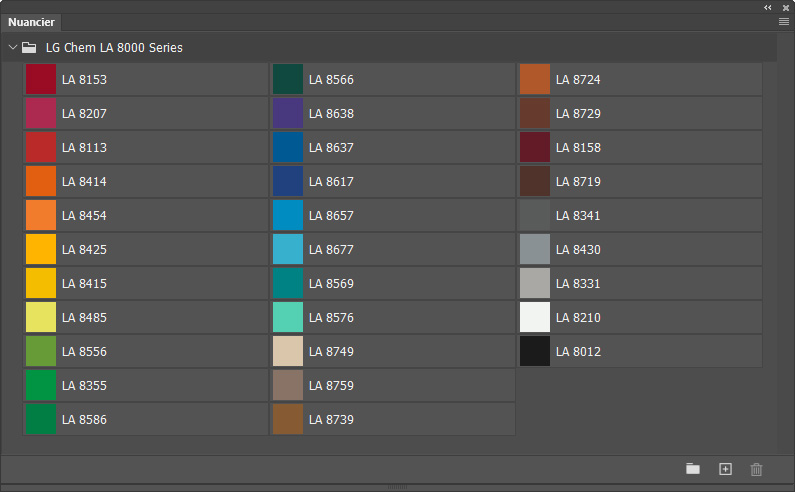Collapse the LG Chem LA 8000 Series group
795x492 pixels.
[13, 47]
